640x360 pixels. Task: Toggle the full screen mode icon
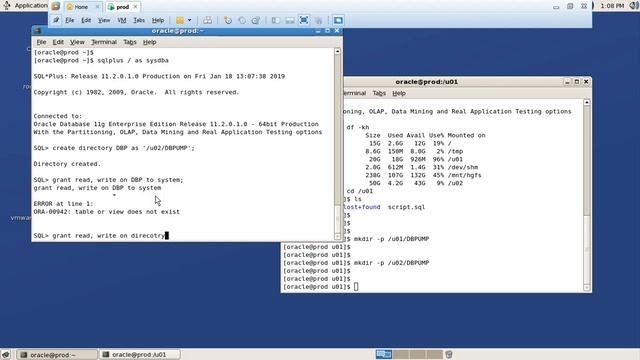coord(304,20)
